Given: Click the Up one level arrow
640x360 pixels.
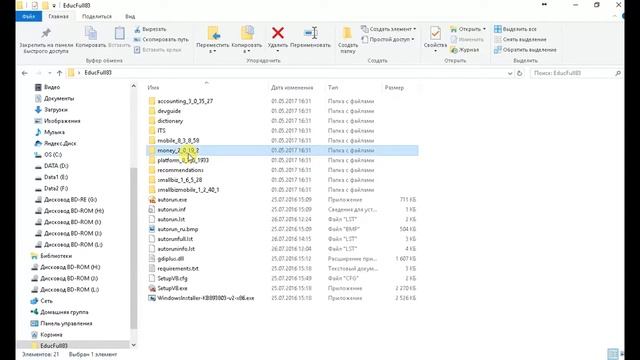Looking at the screenshot, I should click(60, 73).
